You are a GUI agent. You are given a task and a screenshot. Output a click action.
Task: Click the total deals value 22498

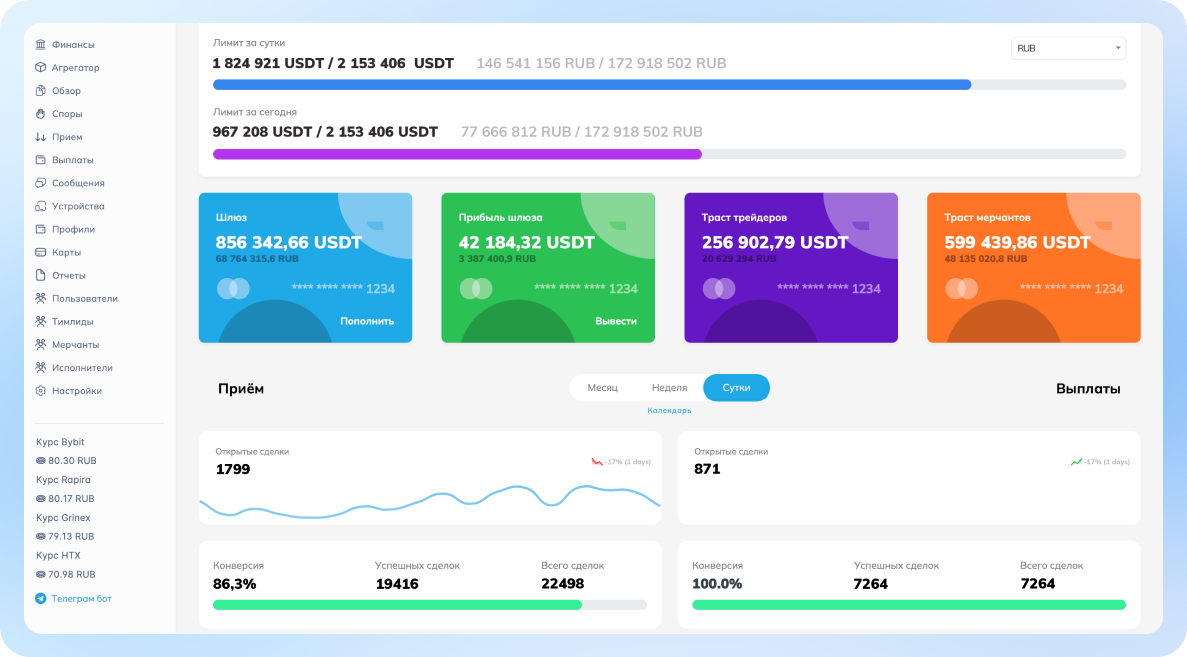point(562,584)
